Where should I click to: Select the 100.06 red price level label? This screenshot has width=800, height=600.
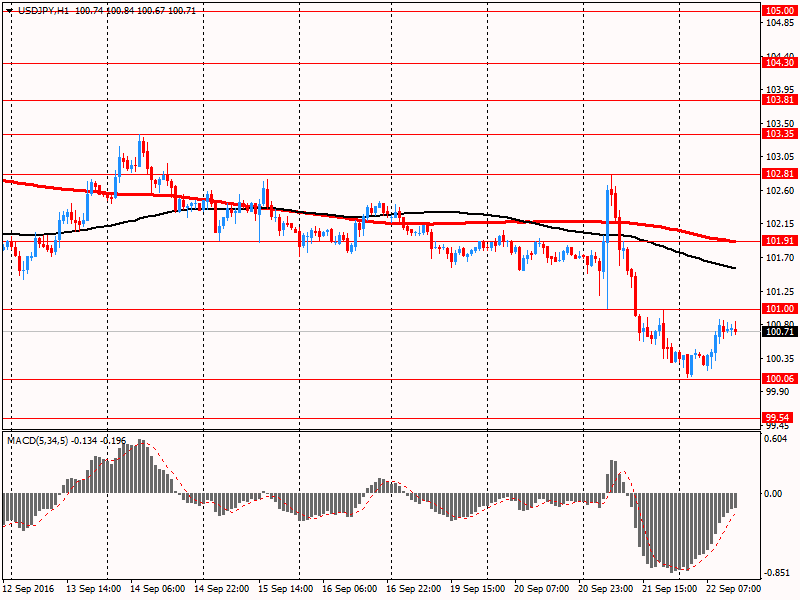(780, 379)
